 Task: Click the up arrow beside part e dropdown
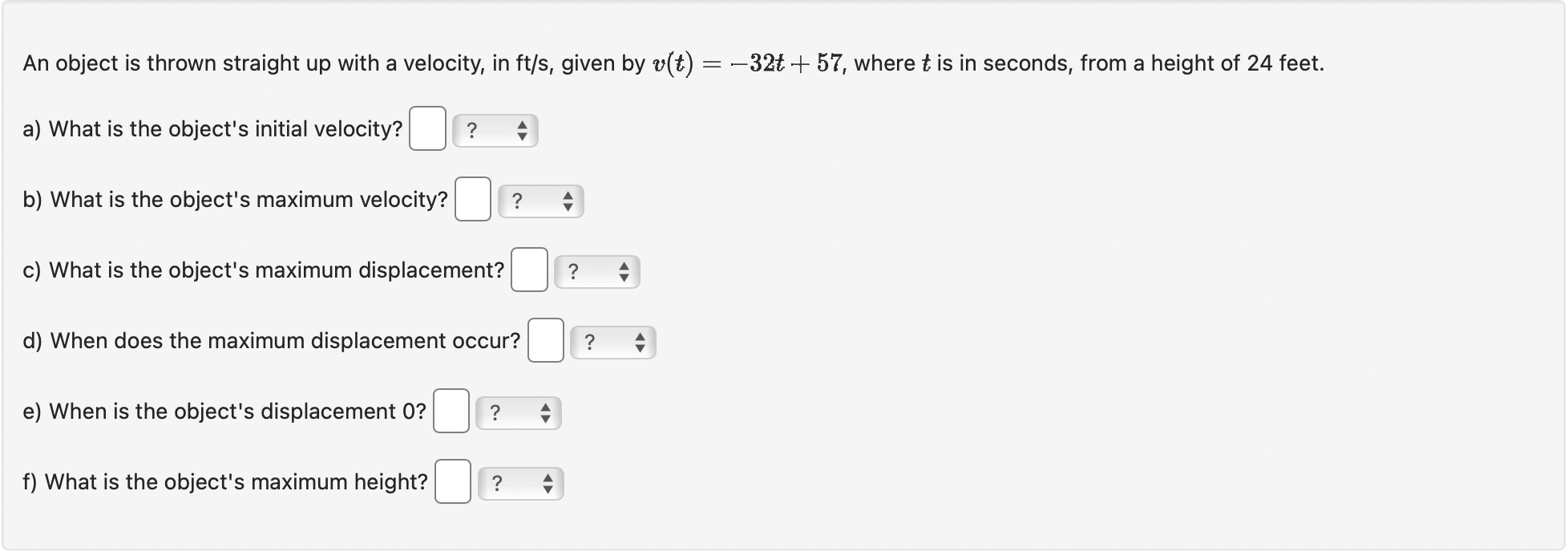point(547,406)
